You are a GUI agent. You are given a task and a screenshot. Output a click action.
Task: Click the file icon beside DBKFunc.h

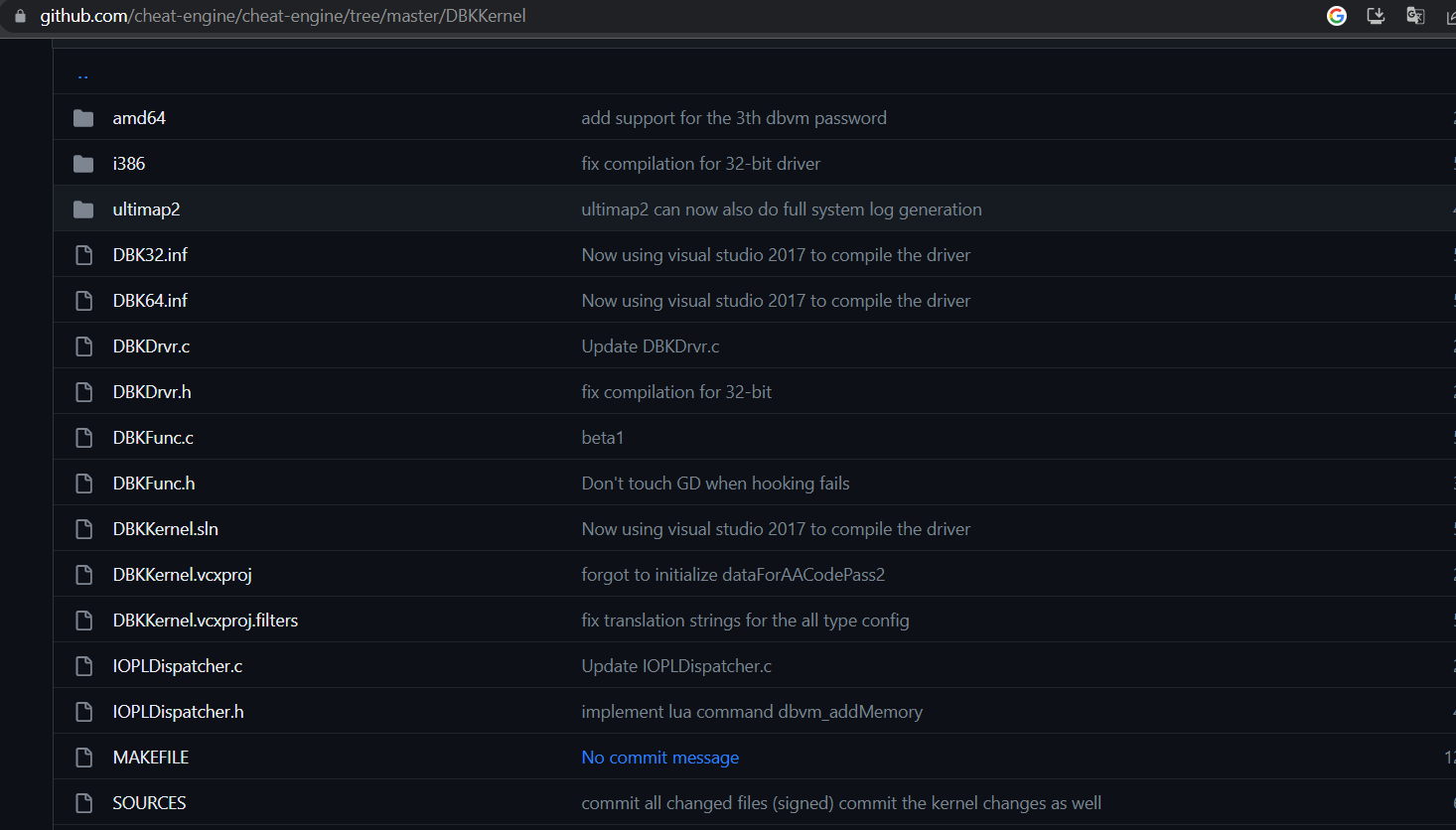click(x=84, y=484)
